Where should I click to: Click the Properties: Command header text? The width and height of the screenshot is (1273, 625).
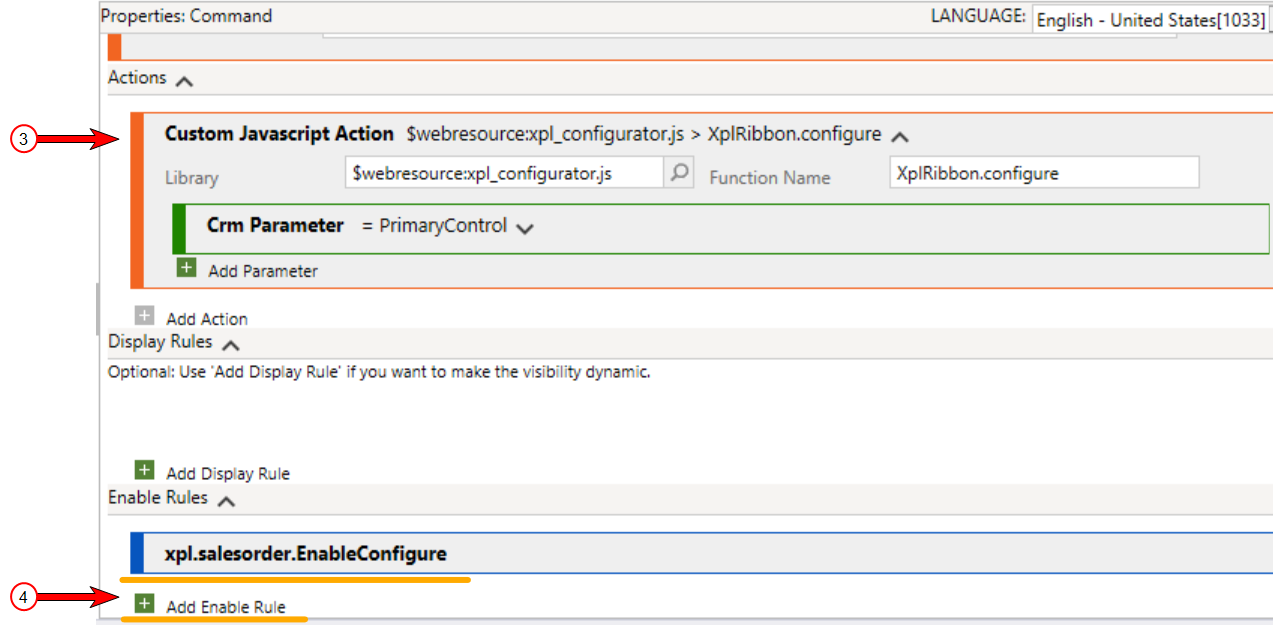click(x=187, y=16)
